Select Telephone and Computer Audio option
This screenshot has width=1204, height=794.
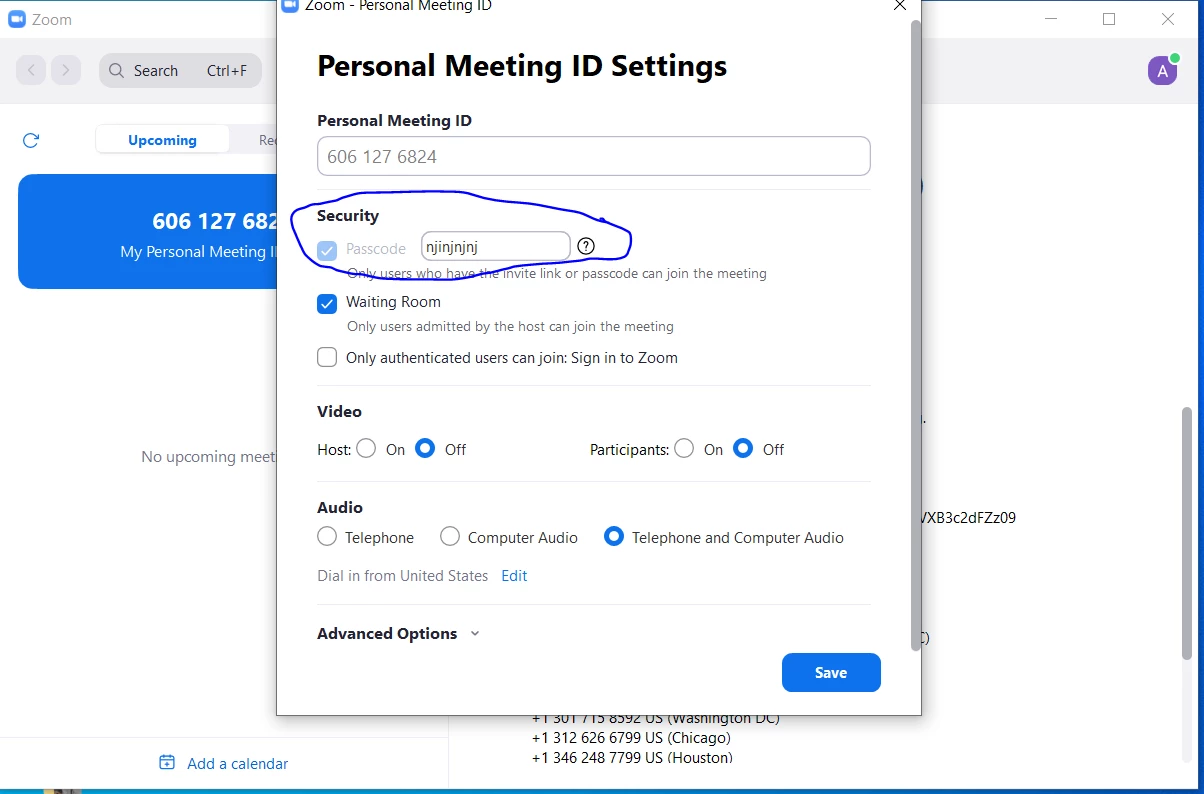point(614,537)
